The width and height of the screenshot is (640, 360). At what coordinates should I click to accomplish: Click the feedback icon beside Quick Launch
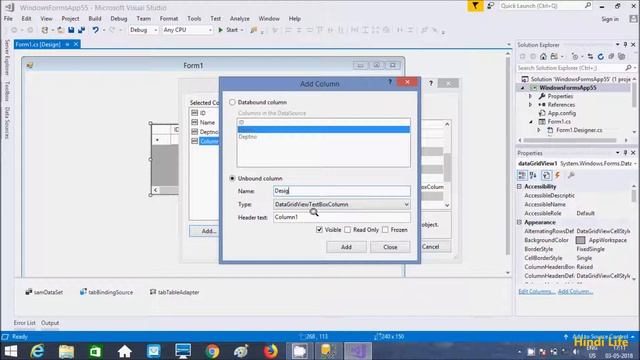(491, 6)
